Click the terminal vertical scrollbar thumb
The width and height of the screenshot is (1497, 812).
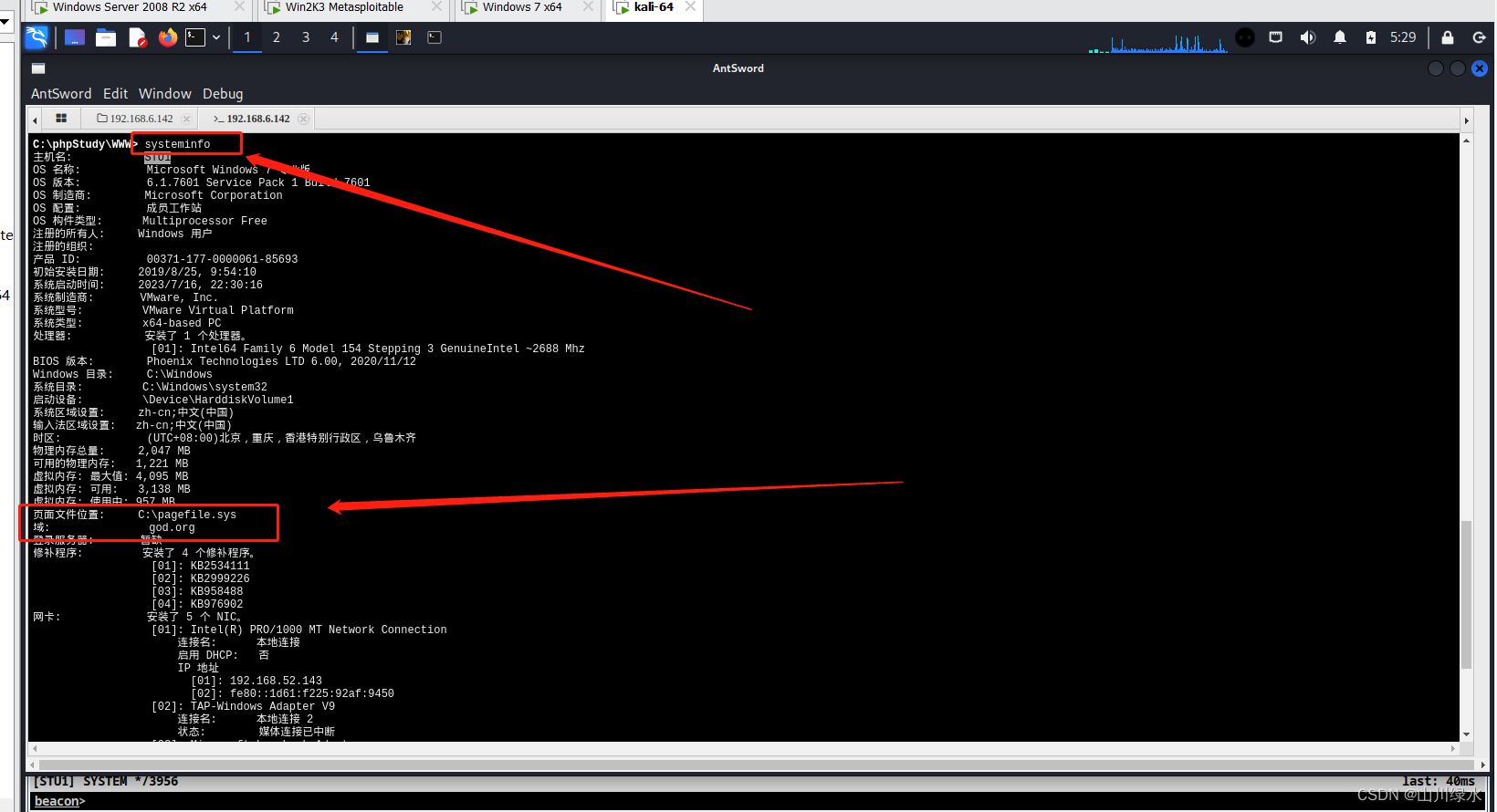1466,594
